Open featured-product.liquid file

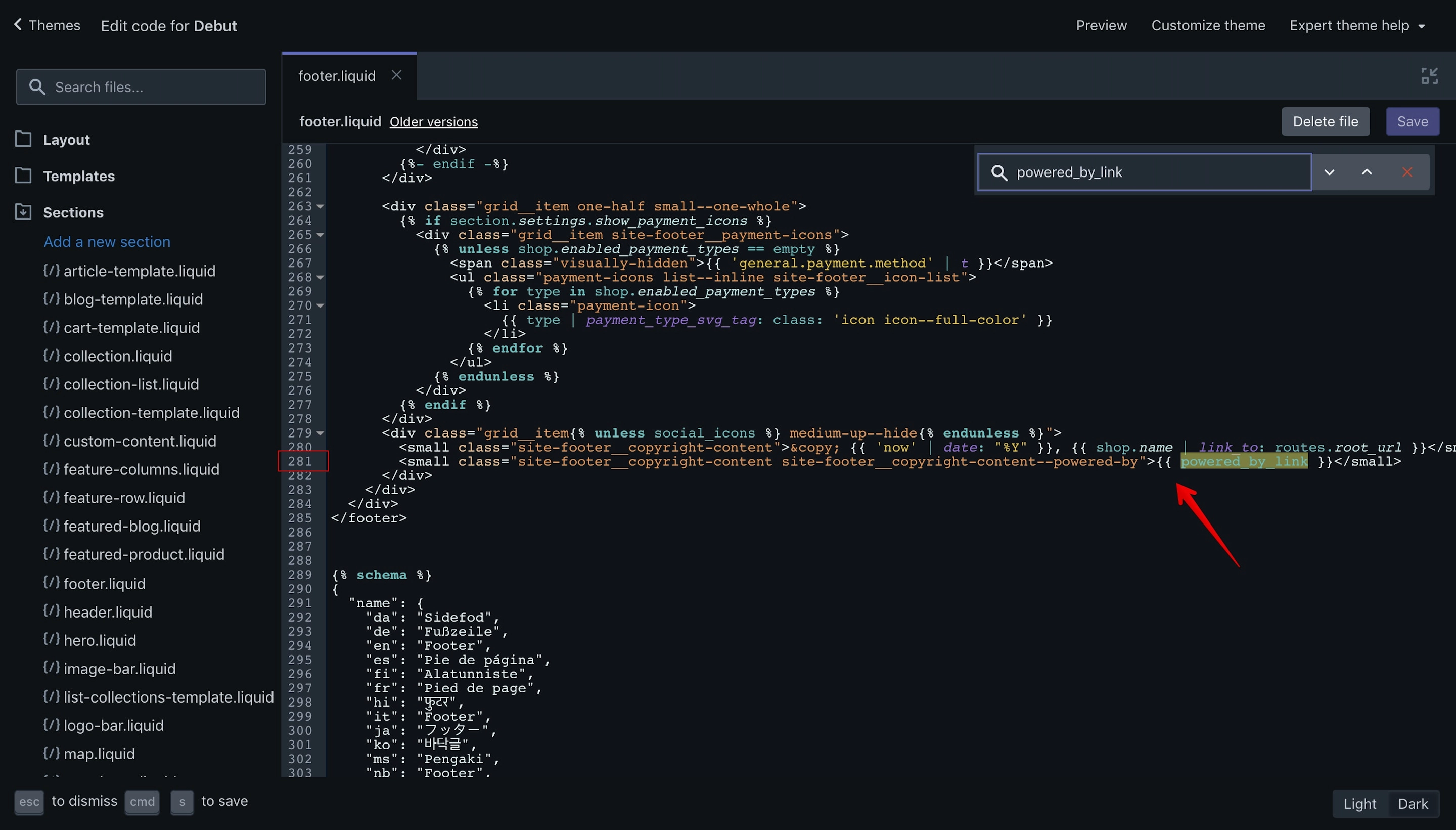[144, 555]
